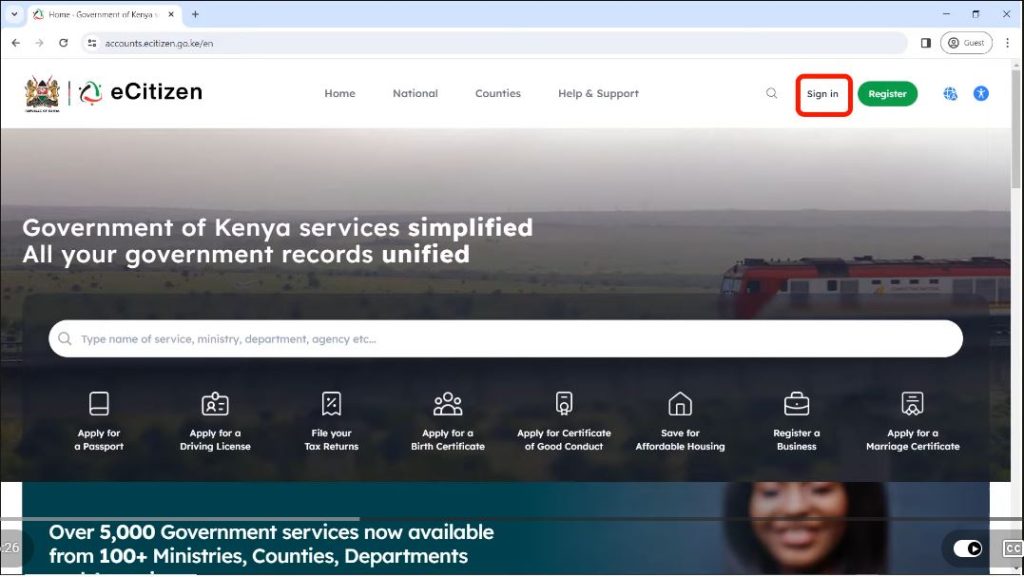Toggle closed captions CC button
This screenshot has width=1024, height=577.
(x=1013, y=548)
